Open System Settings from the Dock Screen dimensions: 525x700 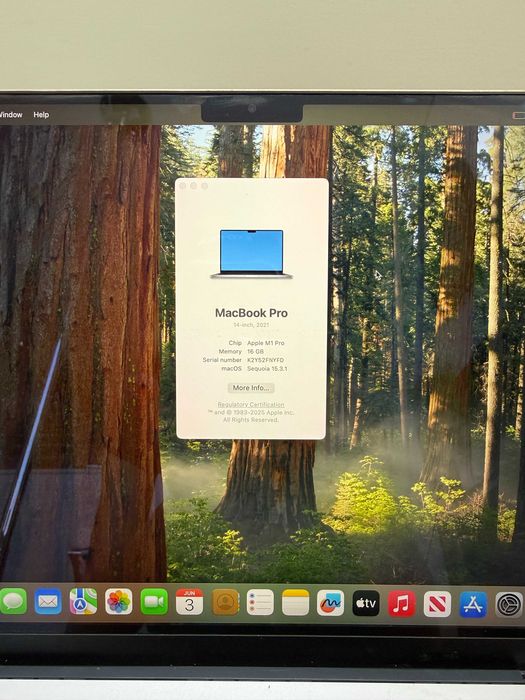[509, 605]
